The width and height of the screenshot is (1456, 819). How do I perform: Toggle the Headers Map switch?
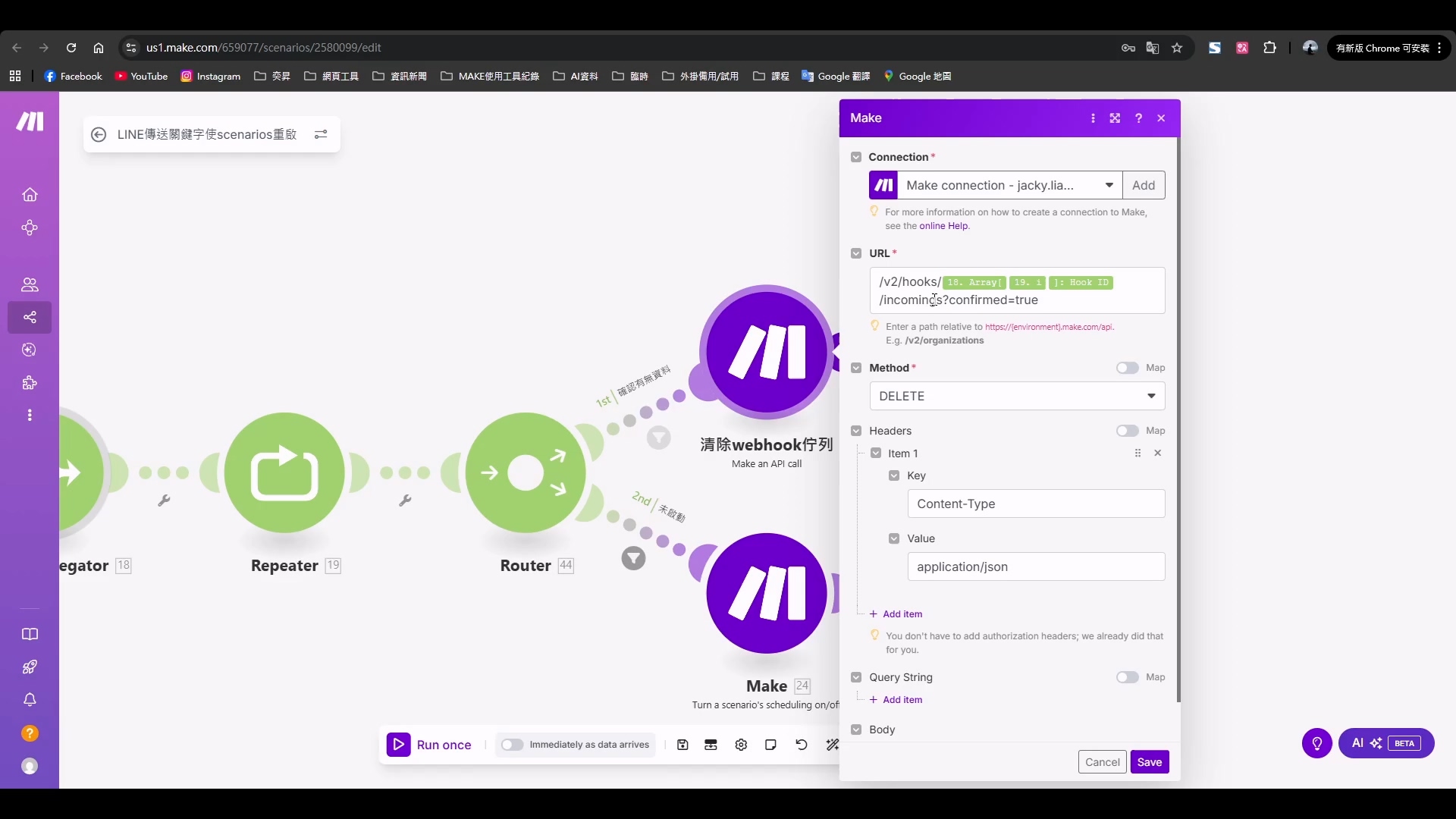1127,431
